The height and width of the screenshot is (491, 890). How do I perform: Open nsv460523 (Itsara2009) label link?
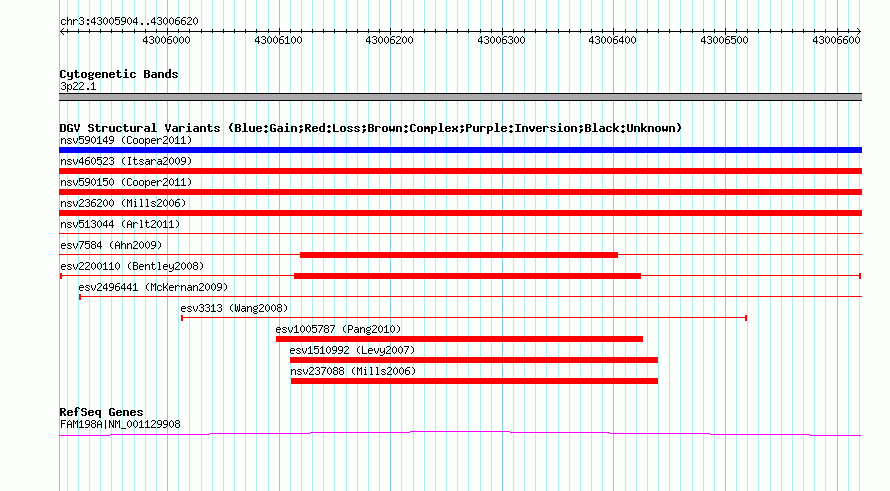(126, 161)
